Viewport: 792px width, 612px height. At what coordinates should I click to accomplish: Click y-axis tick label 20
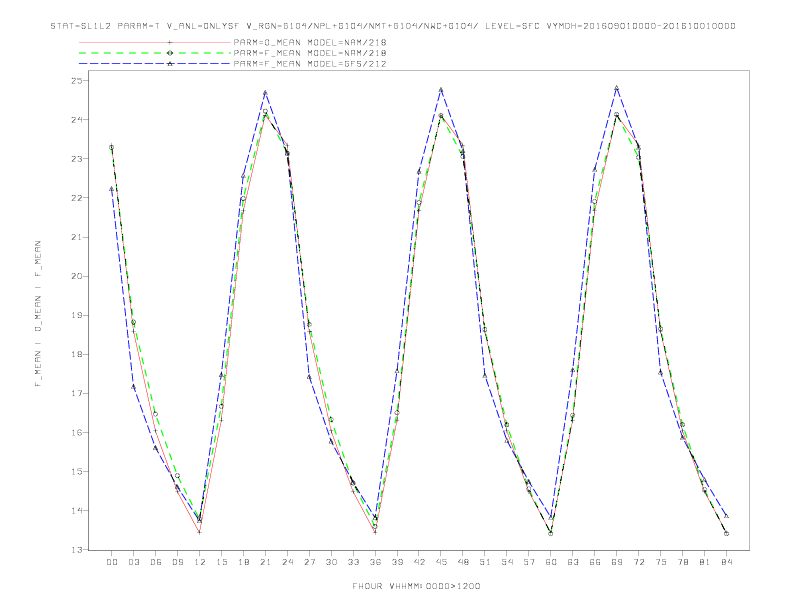pyautogui.click(x=77, y=276)
